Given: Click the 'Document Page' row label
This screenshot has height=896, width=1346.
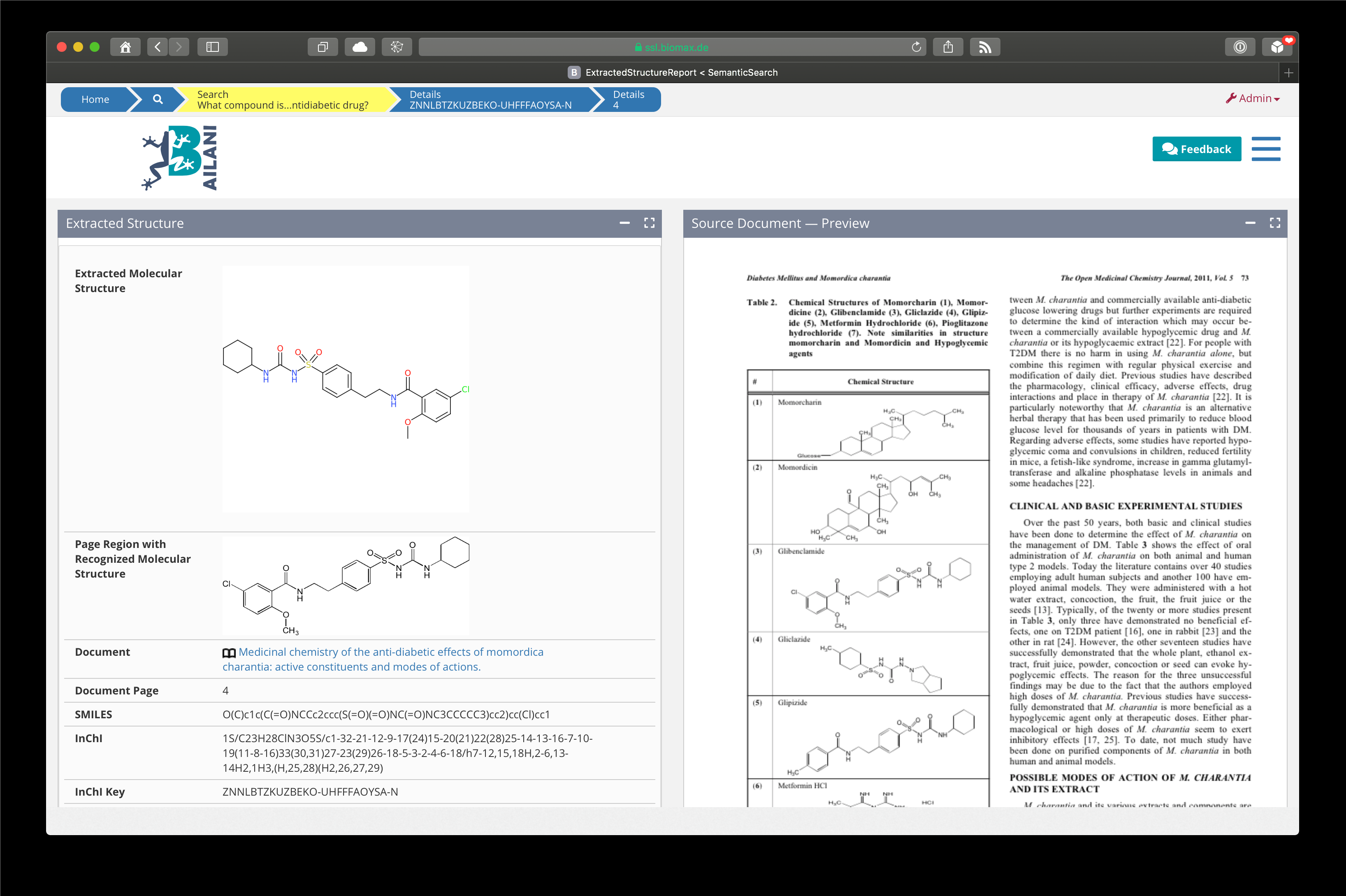Looking at the screenshot, I should (x=116, y=690).
